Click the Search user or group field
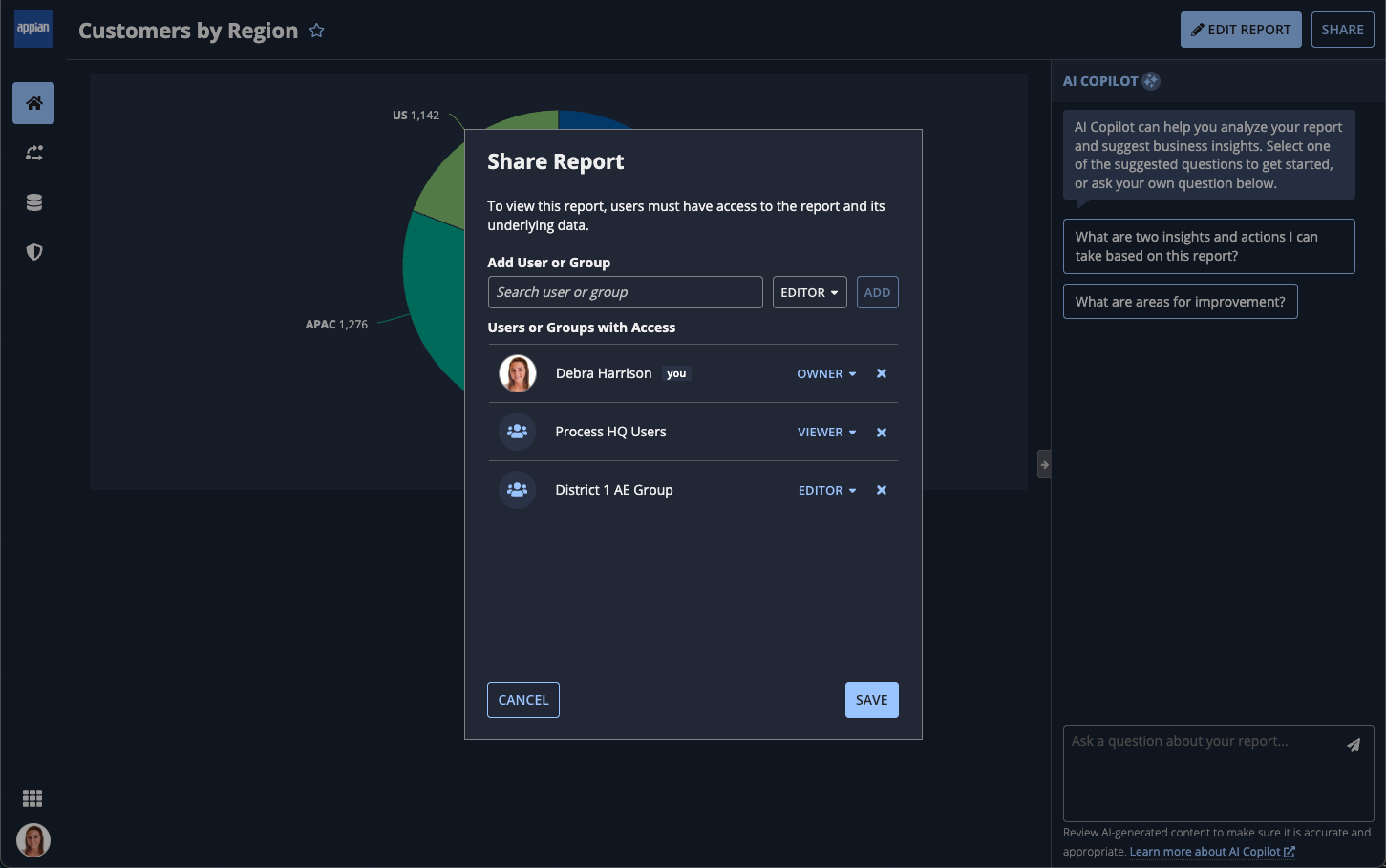The width and height of the screenshot is (1386, 868). (625, 292)
